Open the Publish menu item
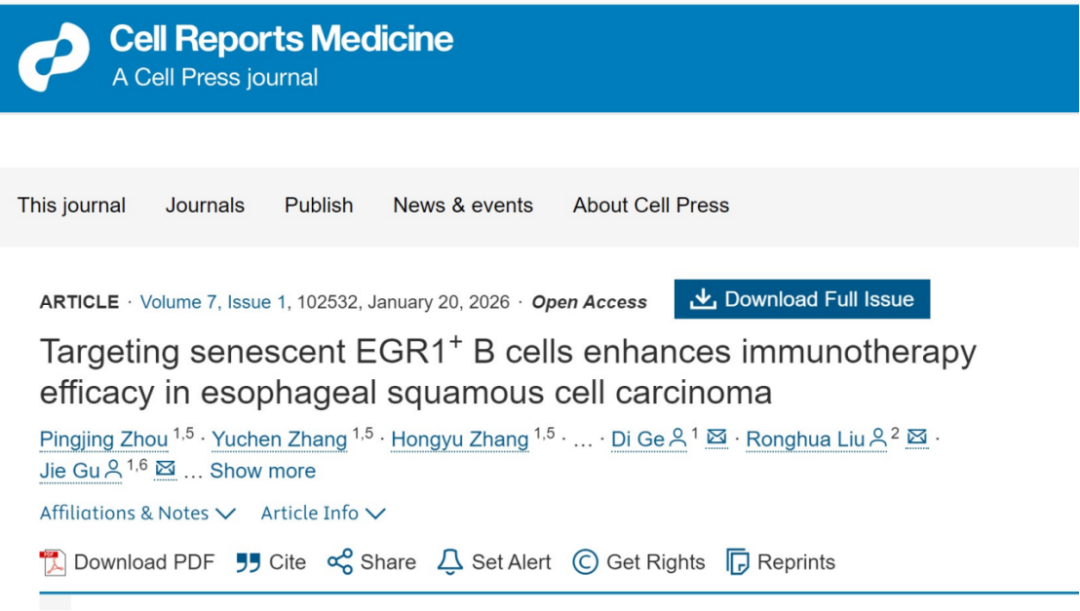The height and width of the screenshot is (611, 1080). (x=318, y=205)
